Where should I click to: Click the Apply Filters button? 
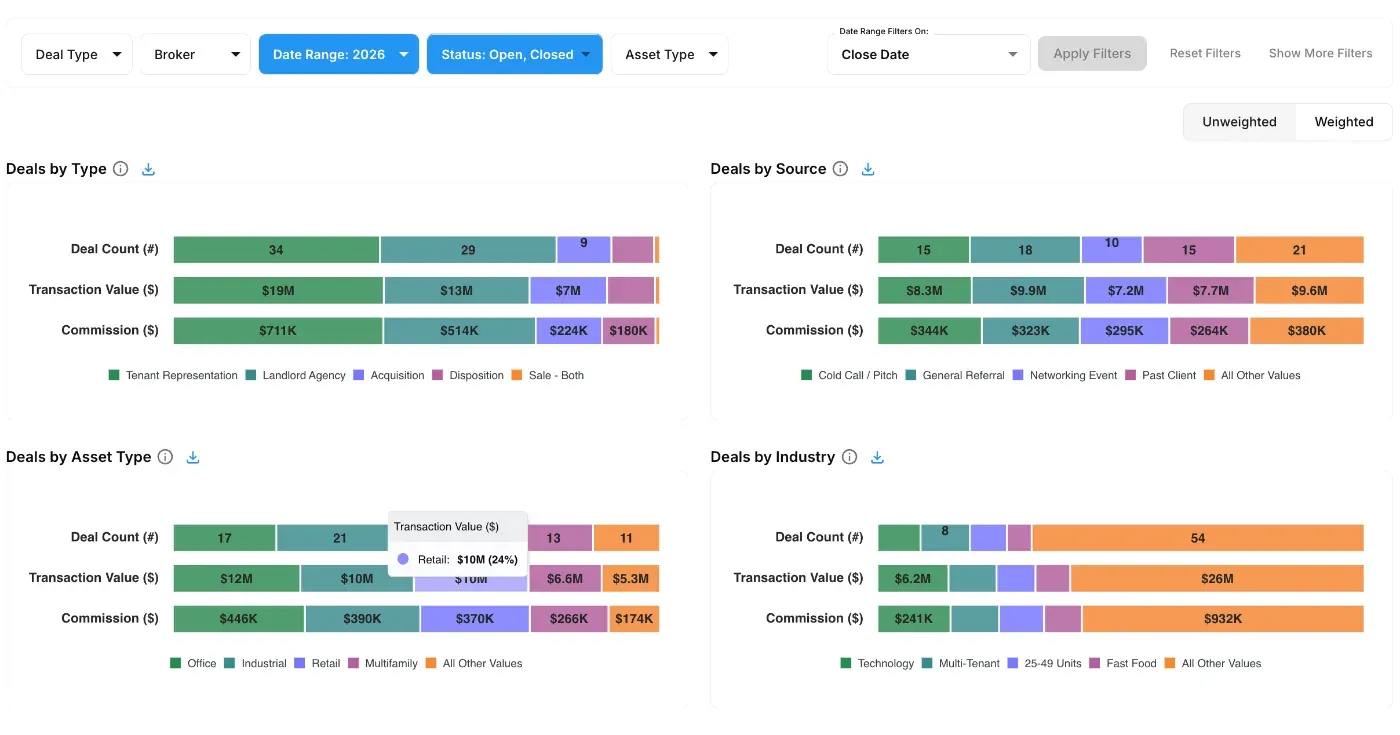click(x=1092, y=54)
